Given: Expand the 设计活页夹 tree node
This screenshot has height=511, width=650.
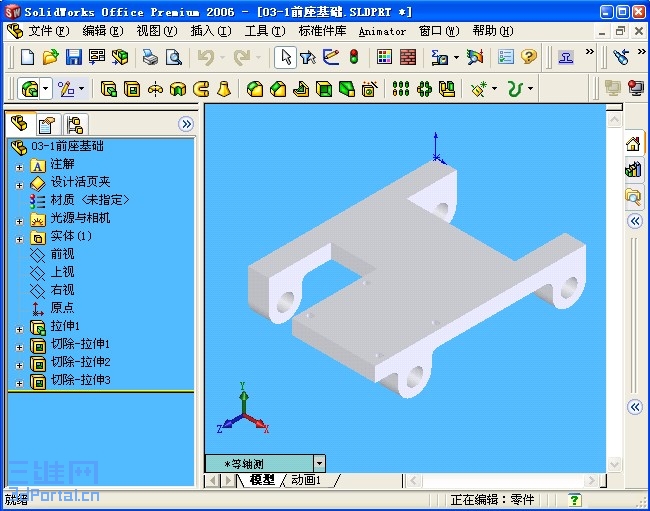Looking at the screenshot, I should coord(19,185).
